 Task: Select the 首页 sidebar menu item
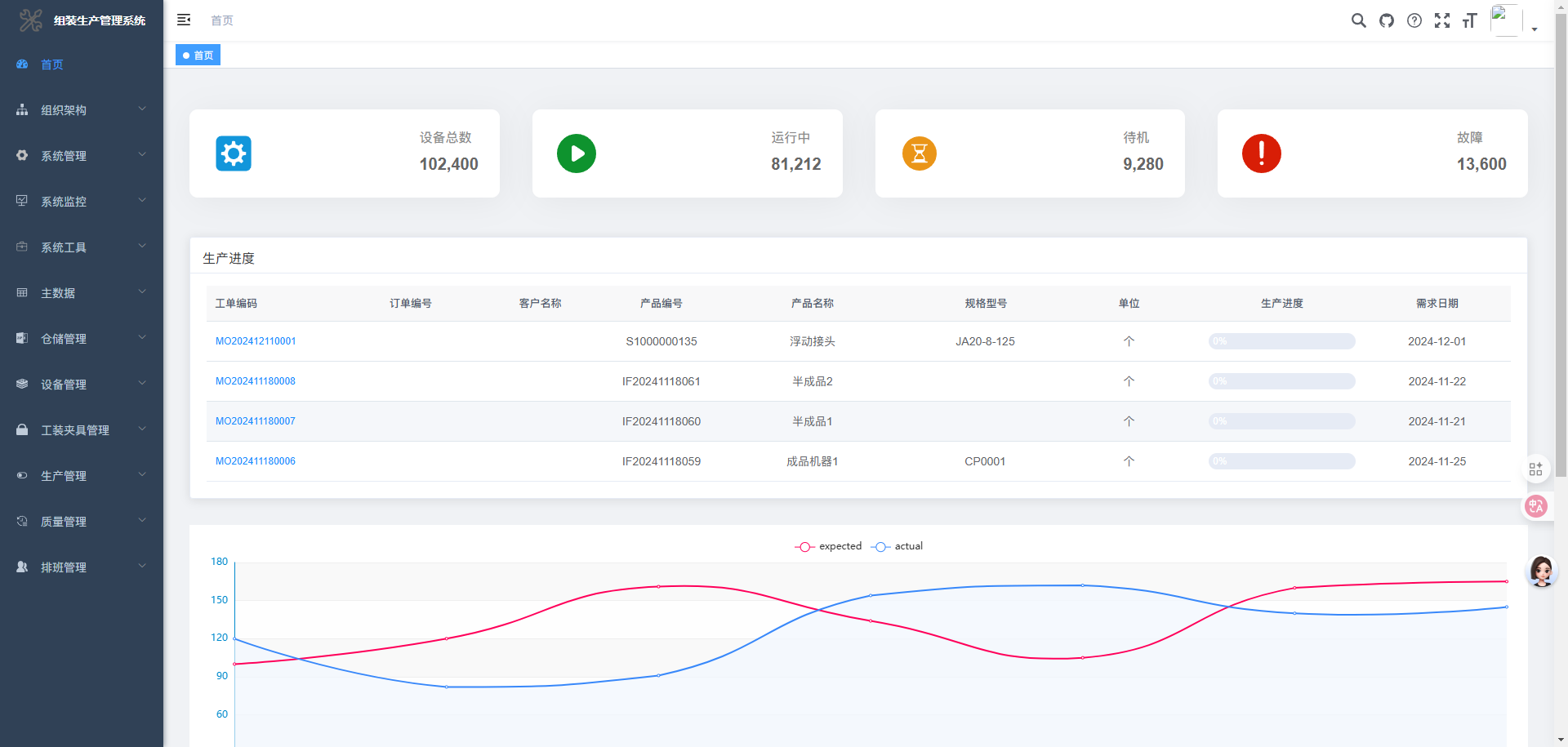click(52, 64)
